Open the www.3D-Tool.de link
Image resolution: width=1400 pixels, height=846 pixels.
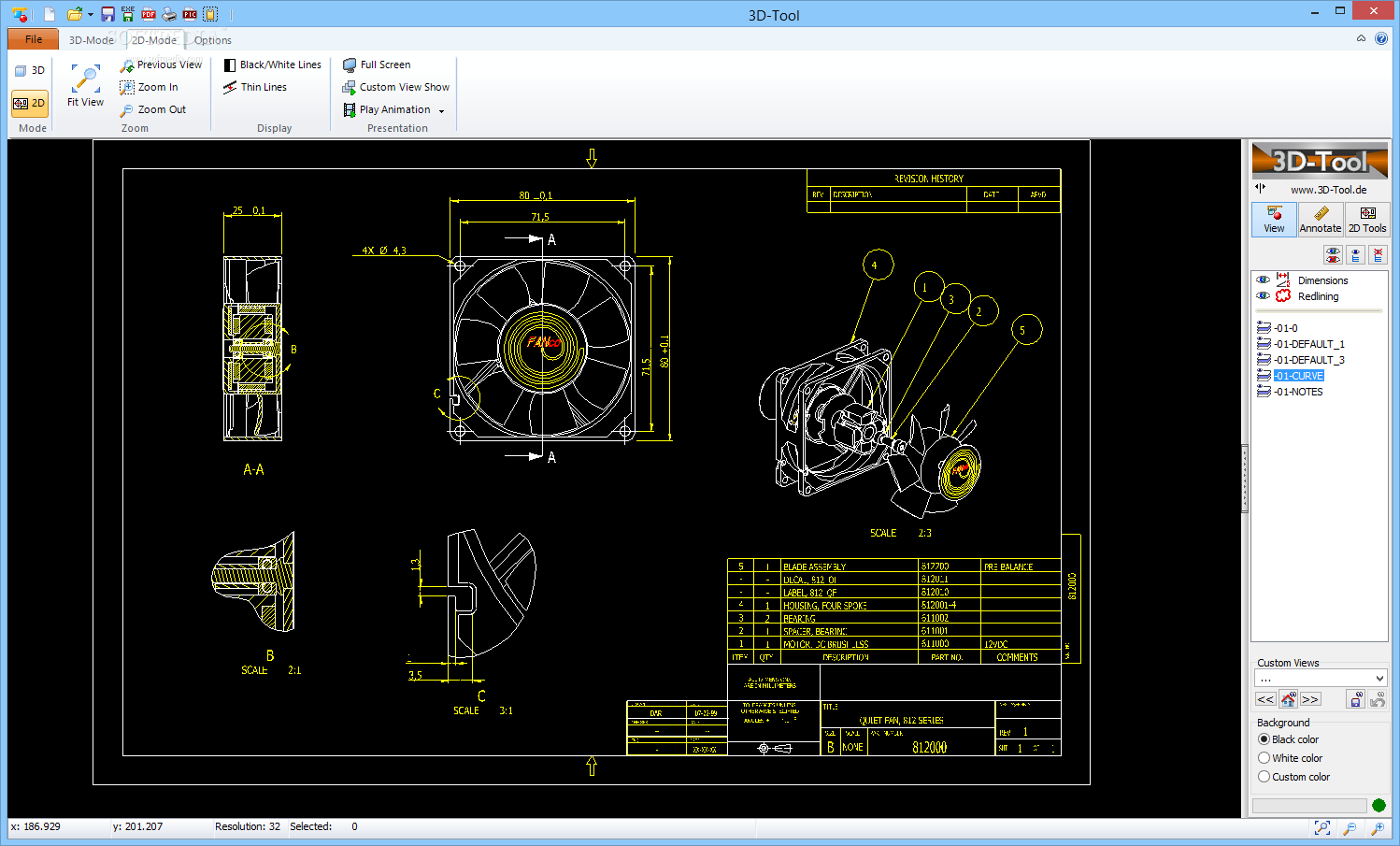1328,190
